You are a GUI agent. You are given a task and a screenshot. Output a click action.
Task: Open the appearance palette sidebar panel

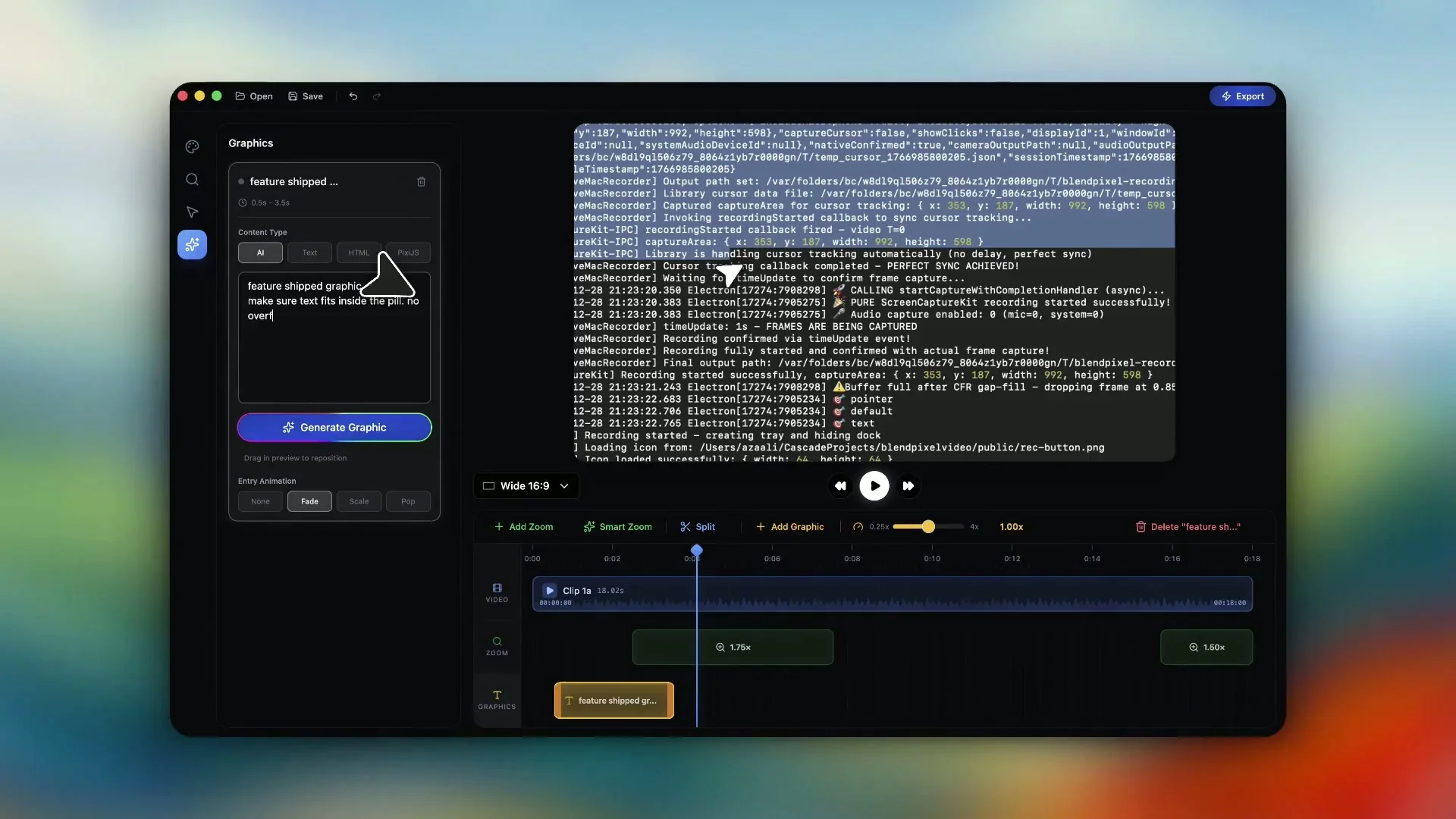[x=192, y=147]
